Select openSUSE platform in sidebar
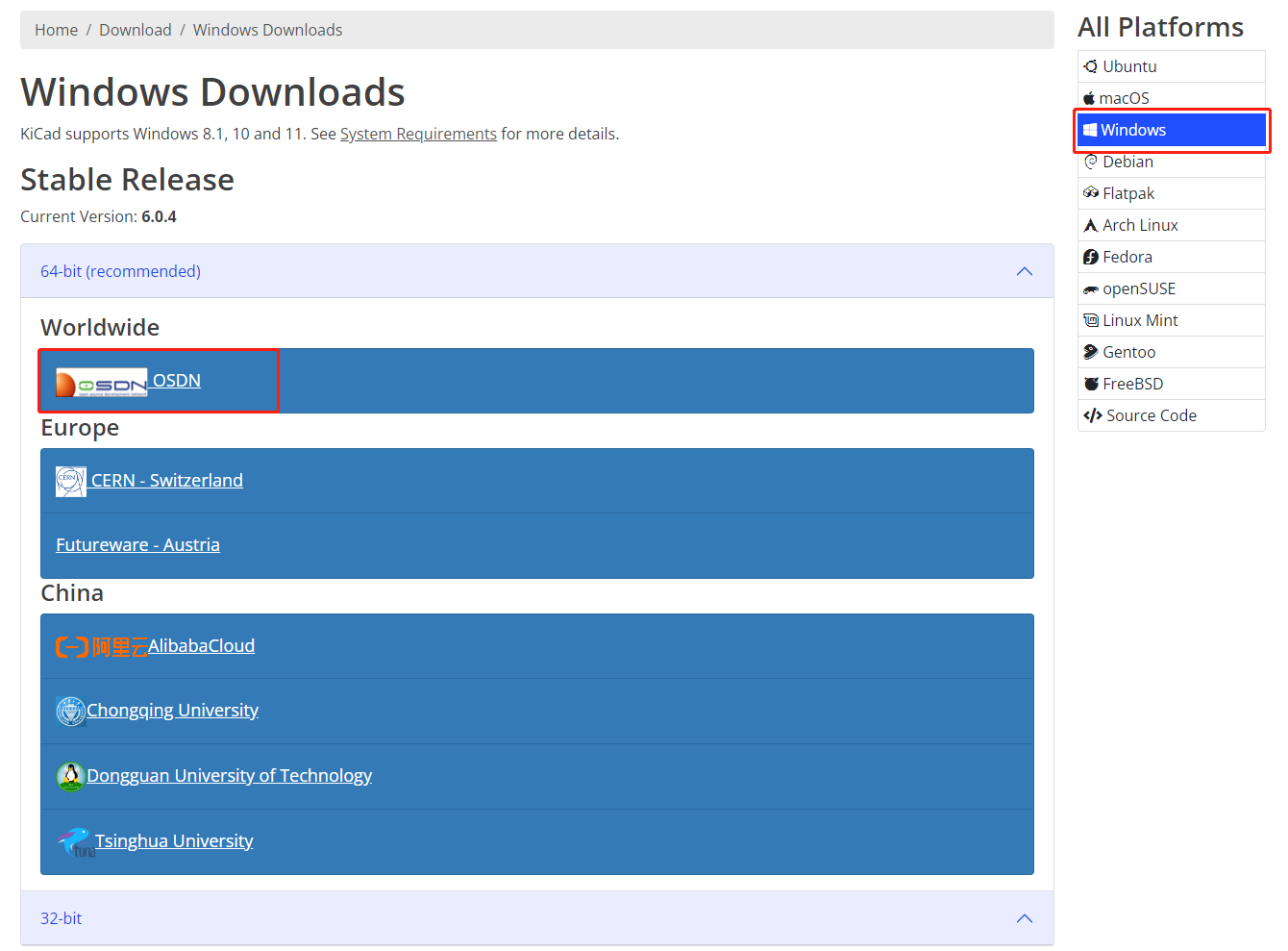 pos(1171,288)
